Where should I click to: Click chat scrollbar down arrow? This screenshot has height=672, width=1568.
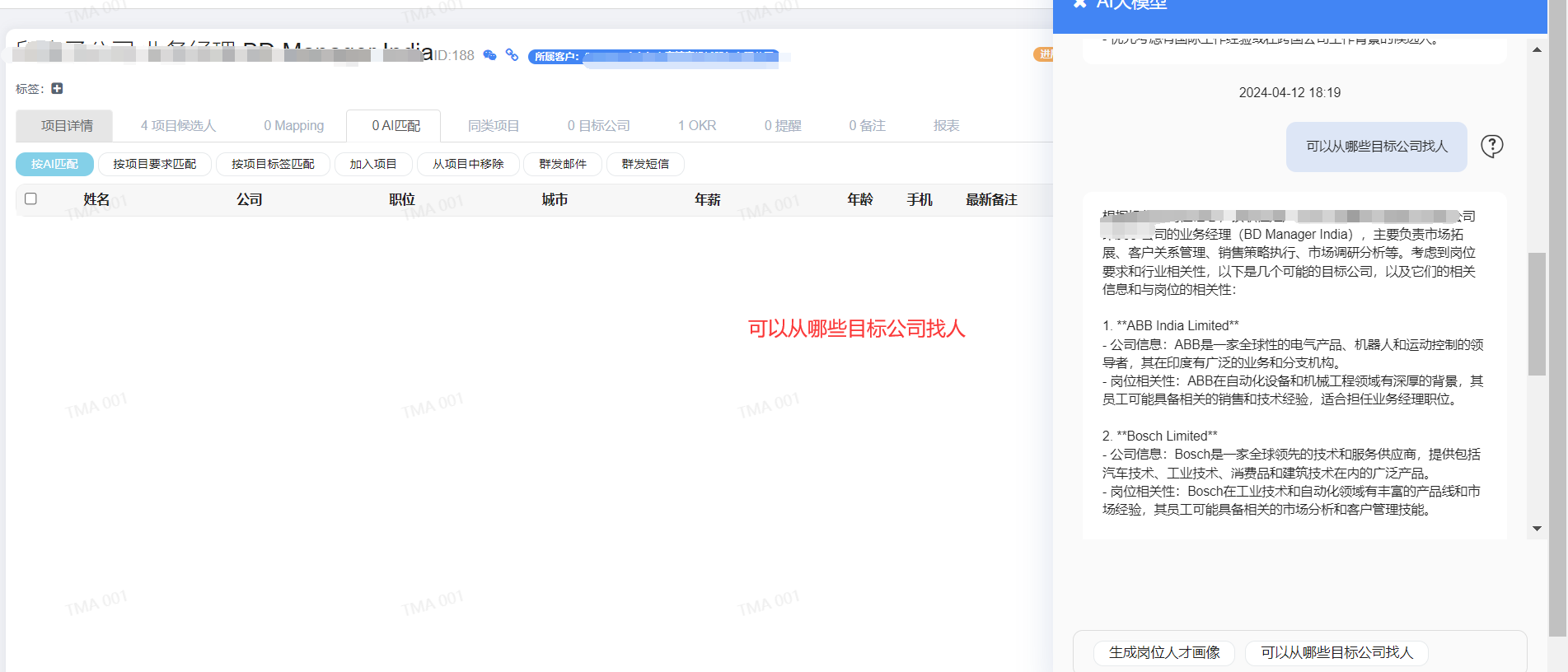pos(1537,529)
